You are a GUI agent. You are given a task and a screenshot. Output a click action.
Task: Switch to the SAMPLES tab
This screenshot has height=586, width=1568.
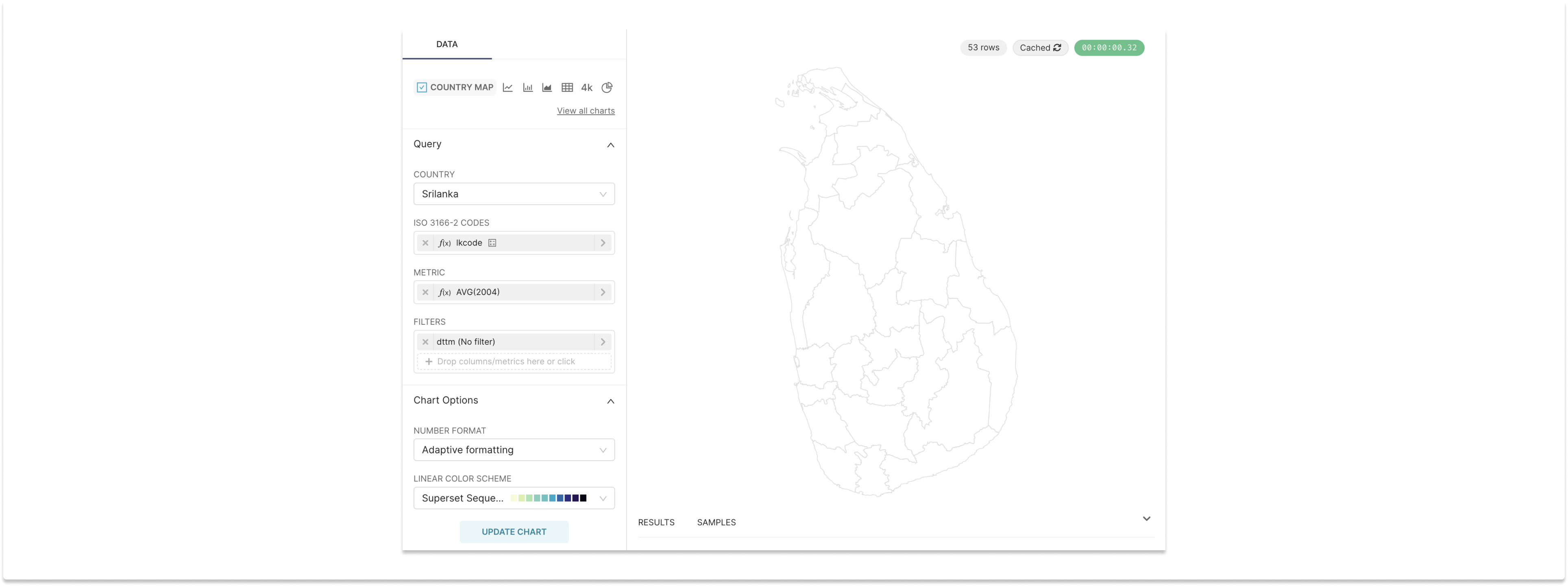(716, 522)
